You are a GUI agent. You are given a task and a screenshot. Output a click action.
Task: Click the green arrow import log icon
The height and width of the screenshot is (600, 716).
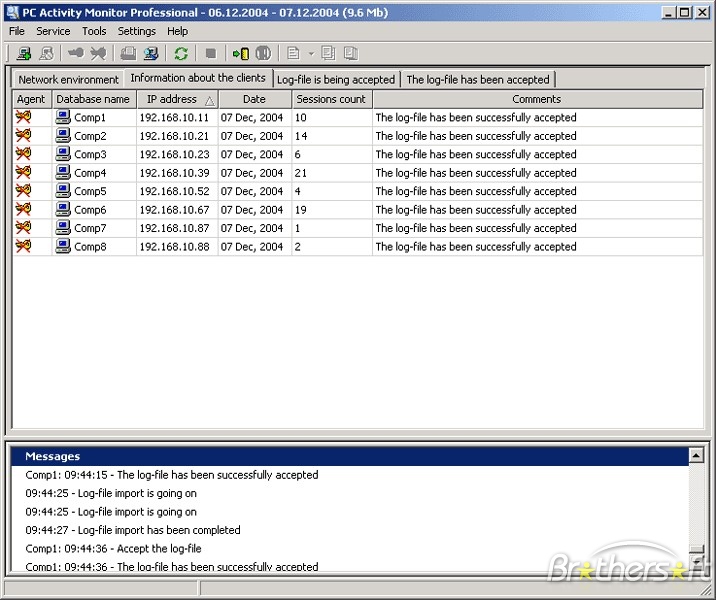pos(241,53)
